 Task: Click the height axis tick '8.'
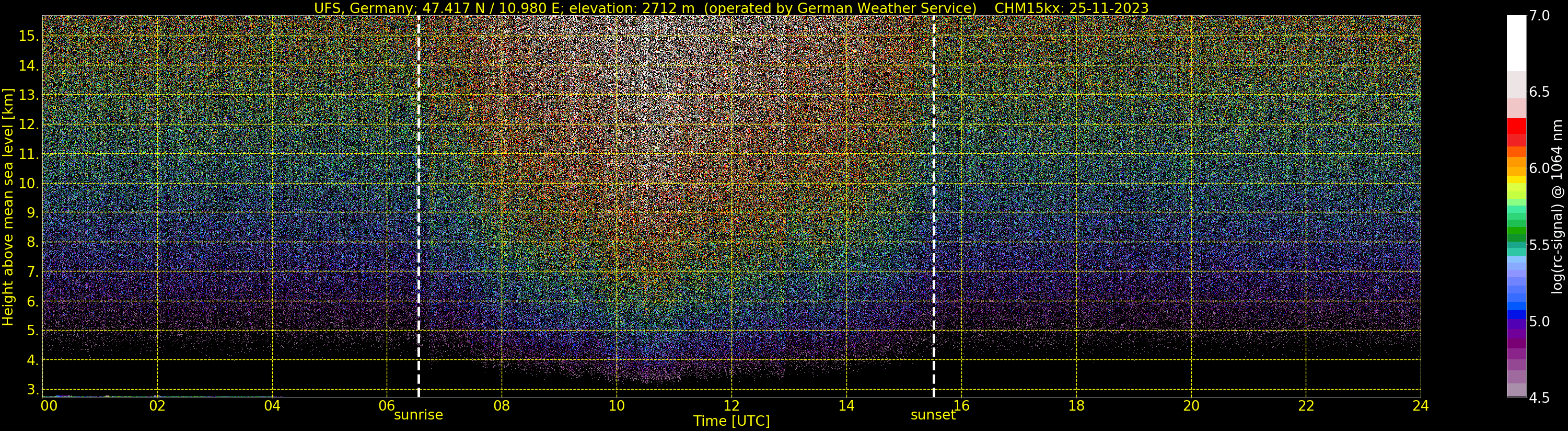coord(32,243)
